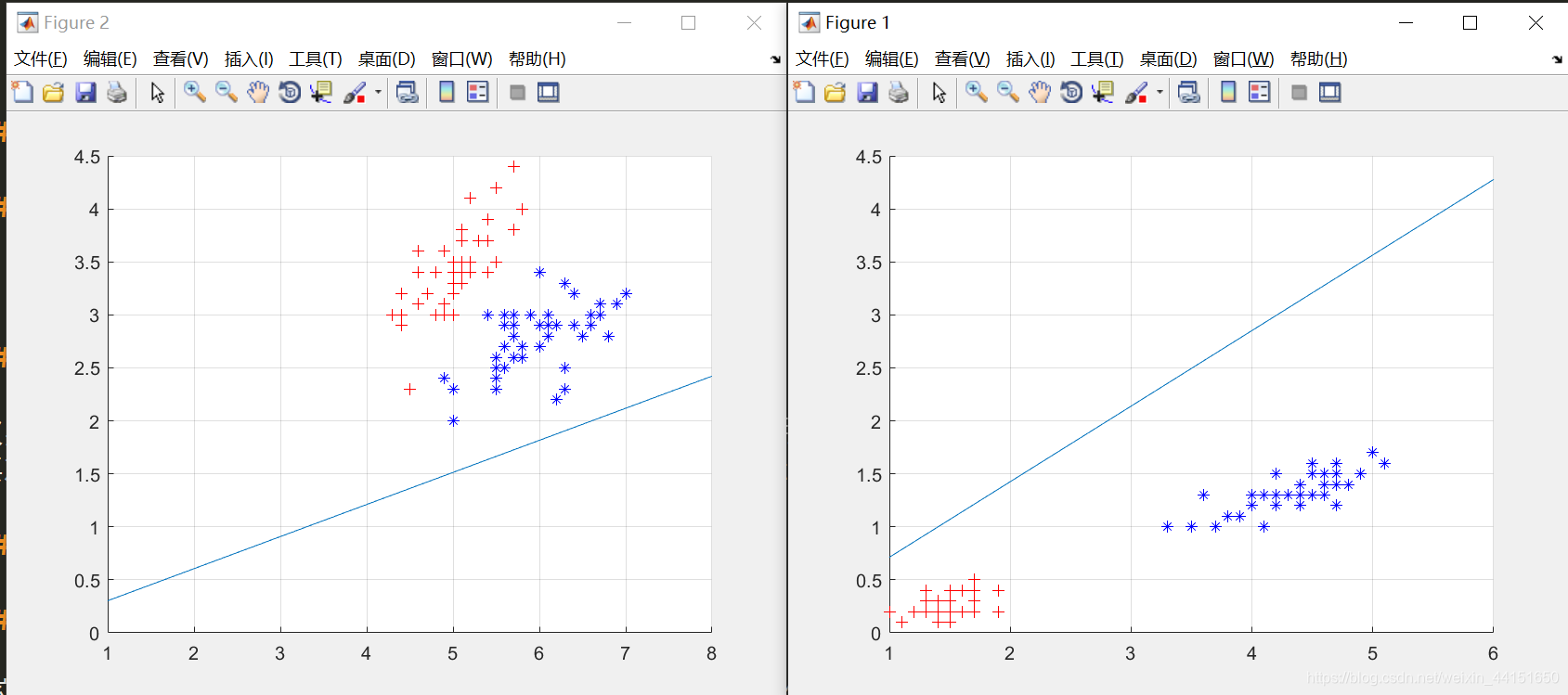
Task: Click Link Plot icon in Figure 1
Action: 1189,92
